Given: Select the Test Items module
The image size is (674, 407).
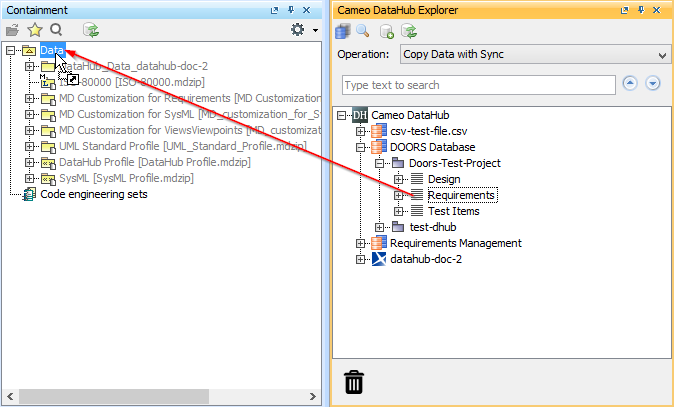Looking at the screenshot, I should click(453, 211).
